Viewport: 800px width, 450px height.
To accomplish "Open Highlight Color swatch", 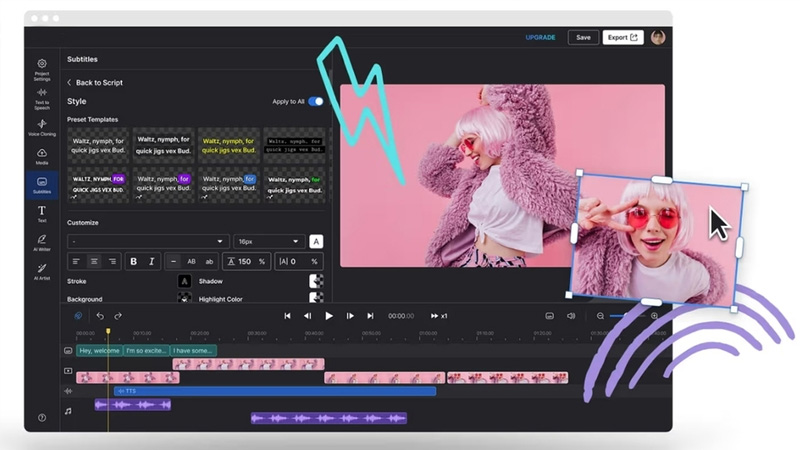I will [316, 297].
